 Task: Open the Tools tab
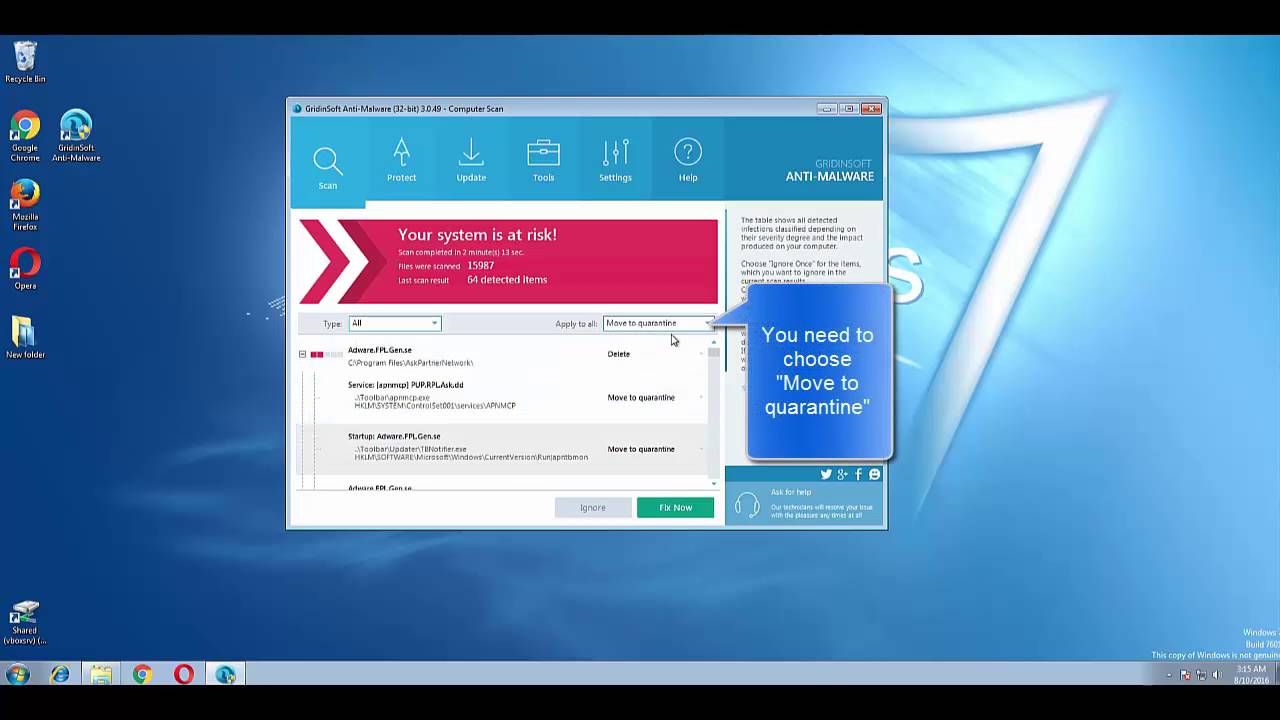pos(543,161)
